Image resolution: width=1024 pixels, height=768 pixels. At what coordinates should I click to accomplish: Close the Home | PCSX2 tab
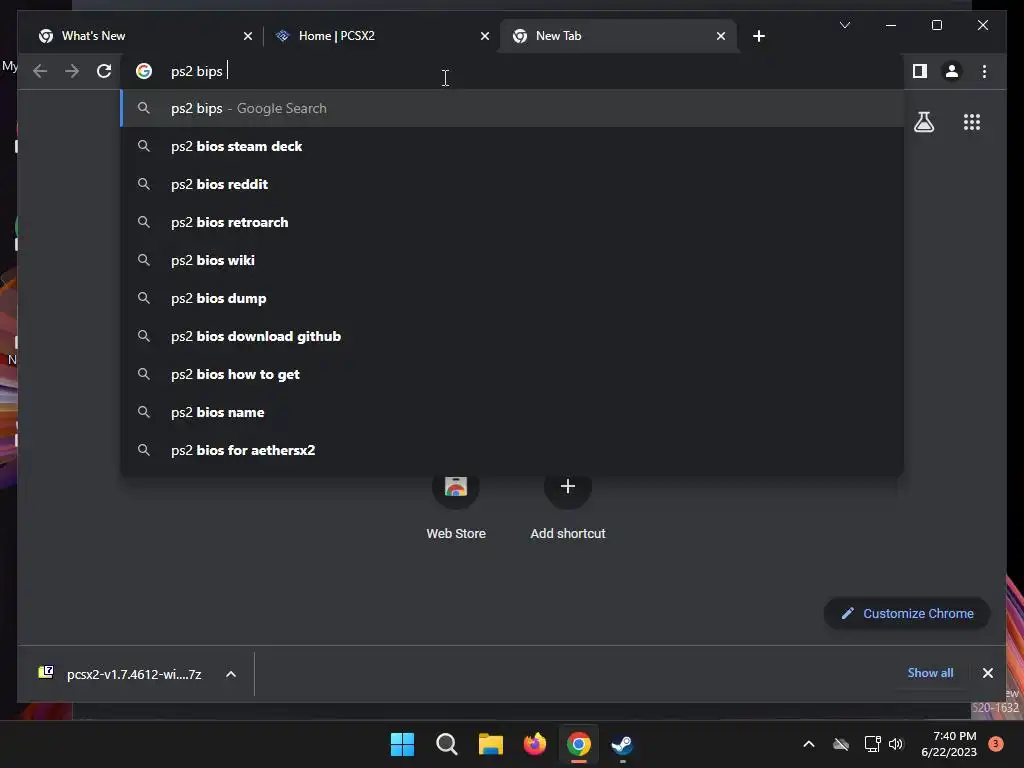[485, 37]
